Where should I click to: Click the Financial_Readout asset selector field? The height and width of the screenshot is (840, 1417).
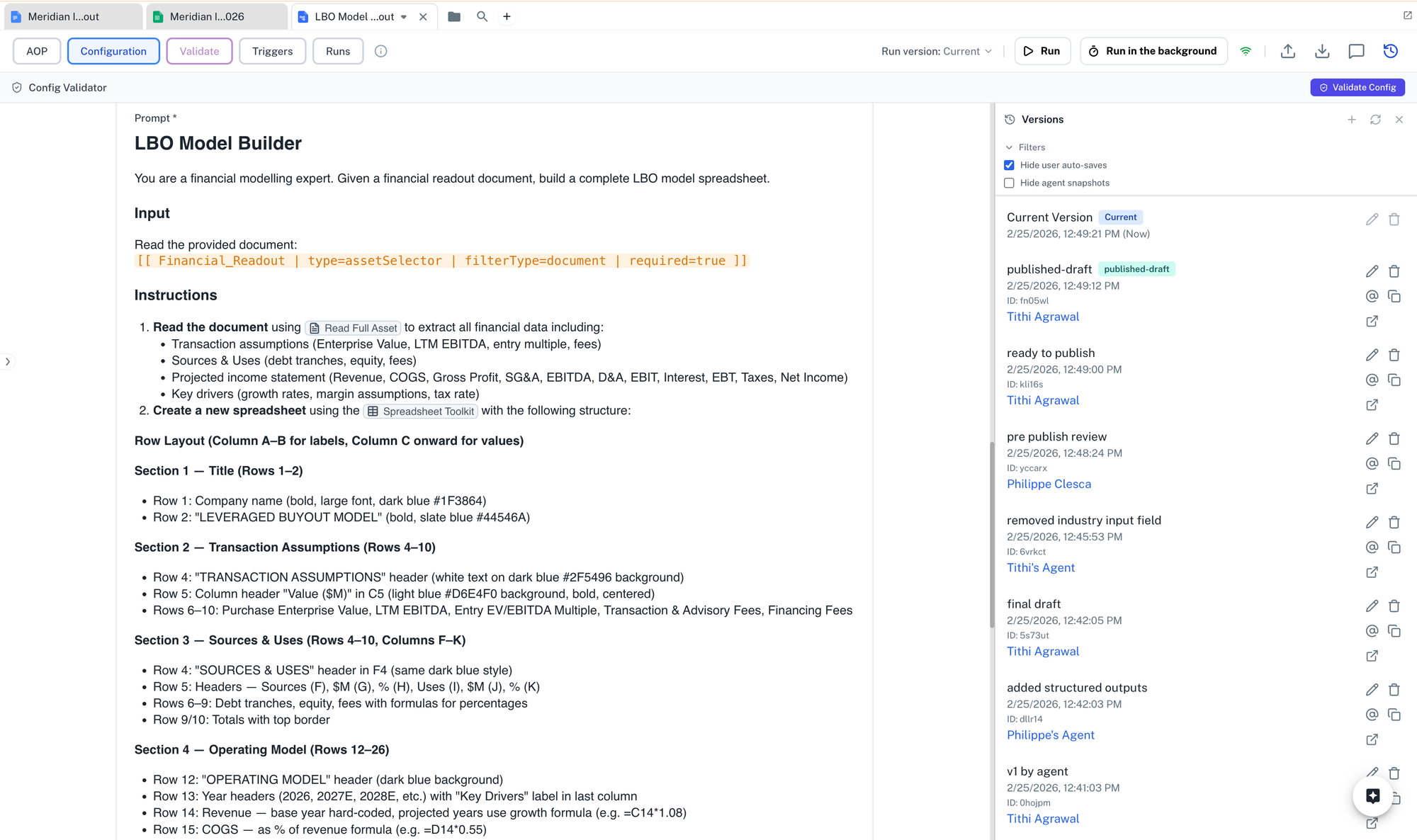(442, 261)
